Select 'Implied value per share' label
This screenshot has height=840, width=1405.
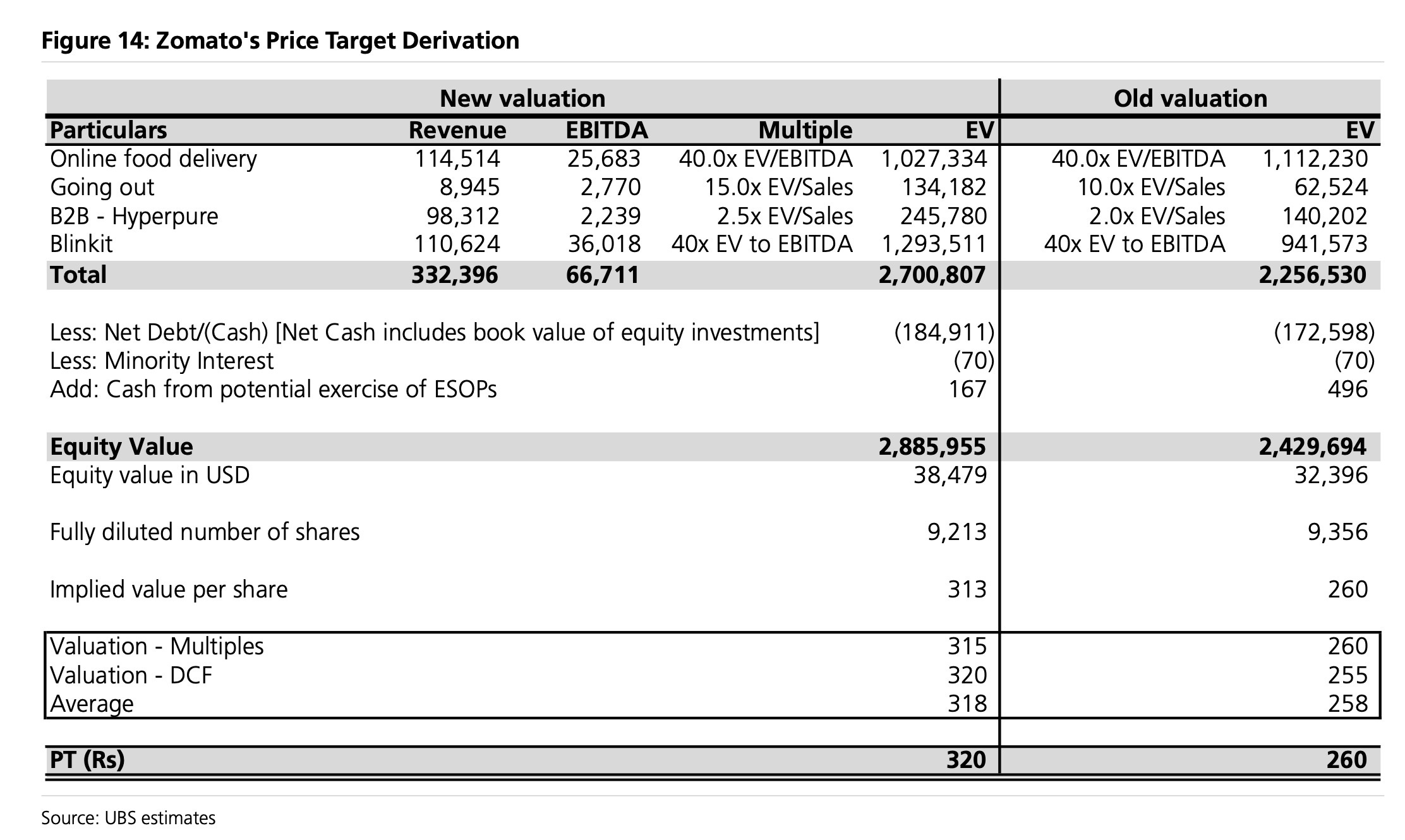pos(169,589)
